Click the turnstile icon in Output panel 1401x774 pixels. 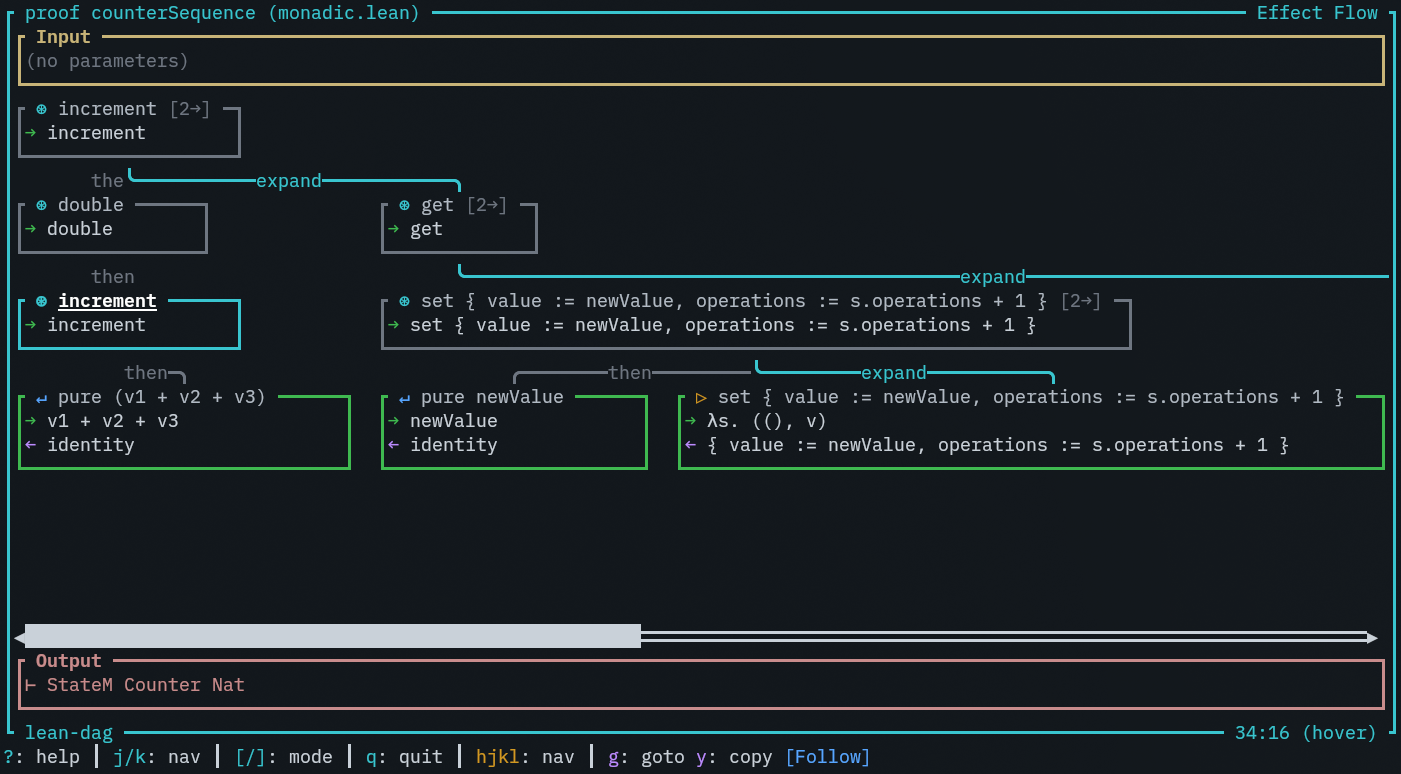[x=30, y=685]
